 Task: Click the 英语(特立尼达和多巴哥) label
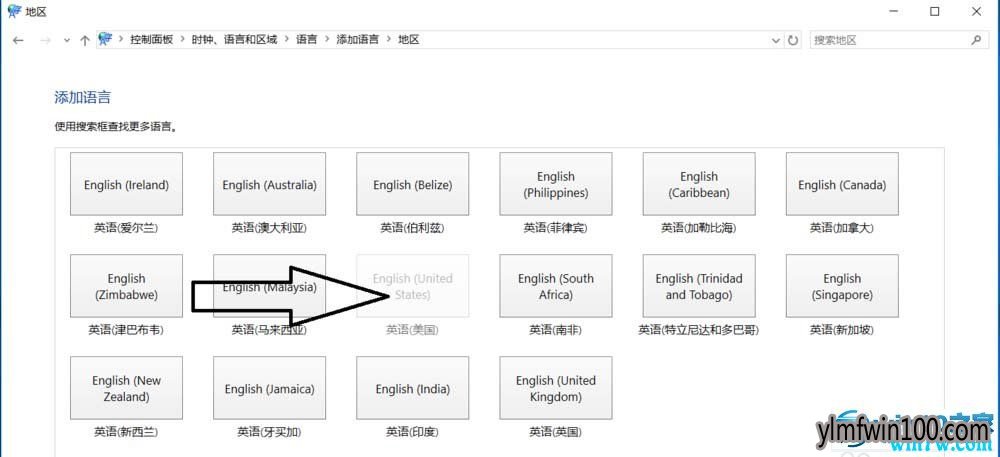pos(699,330)
